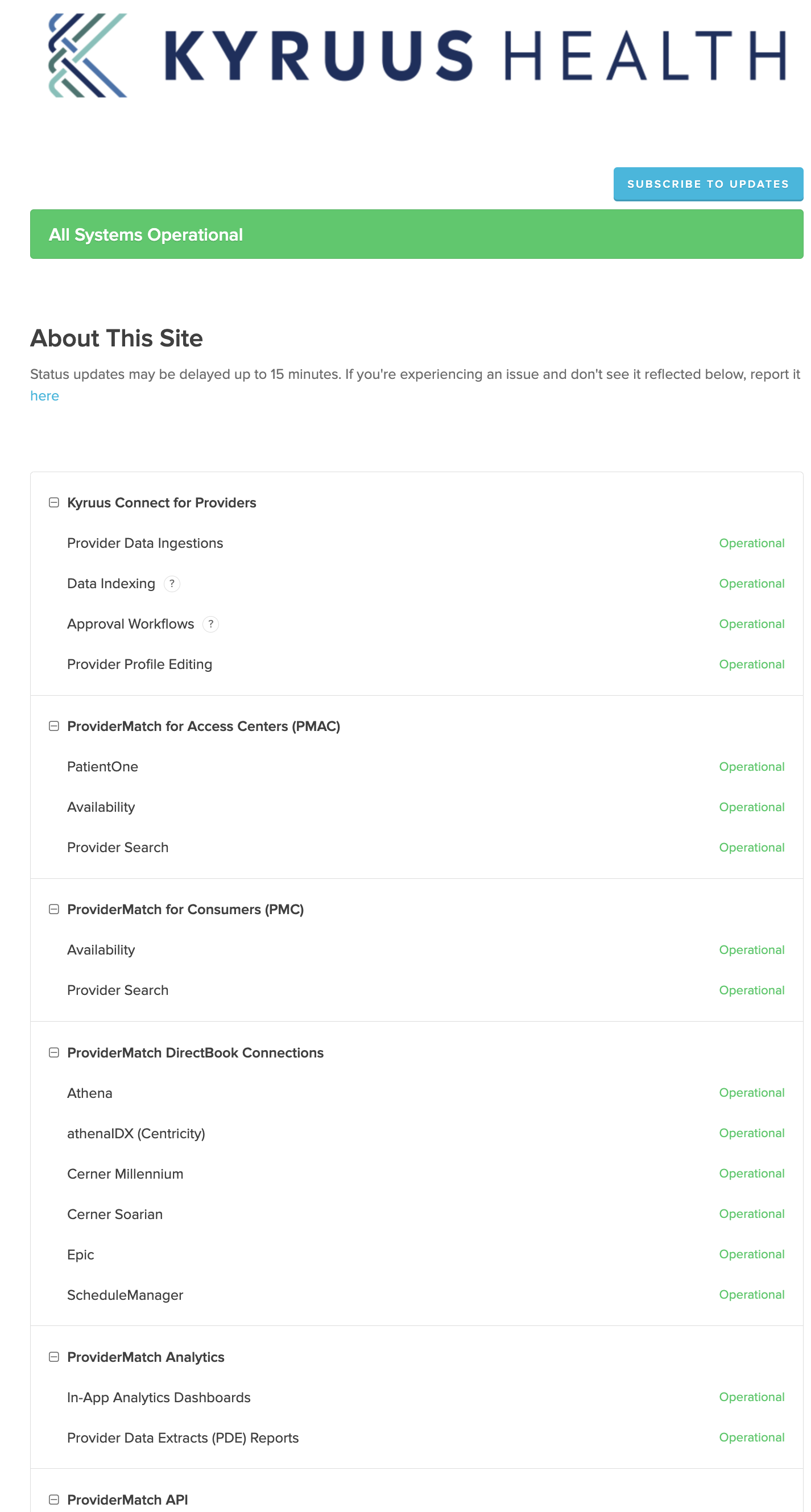
Task: Select the Provider Data Ingestions component row
Action: [145, 543]
